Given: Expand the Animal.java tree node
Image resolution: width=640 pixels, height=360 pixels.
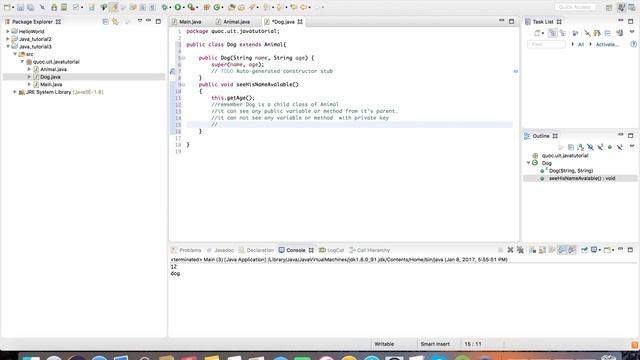Looking at the screenshot, I should pos(29,69).
